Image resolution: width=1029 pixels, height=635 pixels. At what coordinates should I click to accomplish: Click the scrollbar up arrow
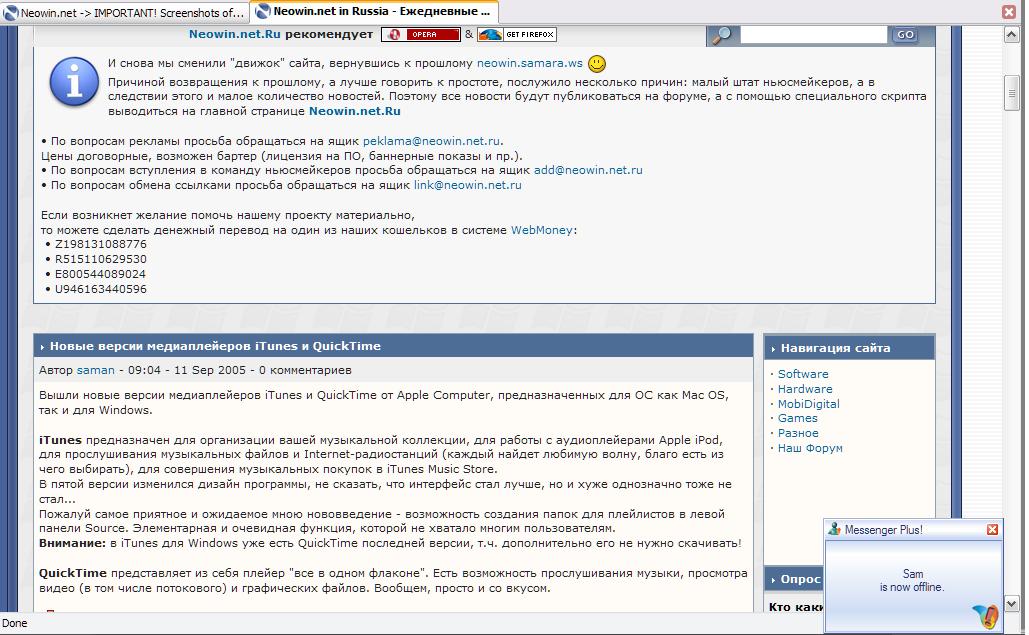[1011, 35]
